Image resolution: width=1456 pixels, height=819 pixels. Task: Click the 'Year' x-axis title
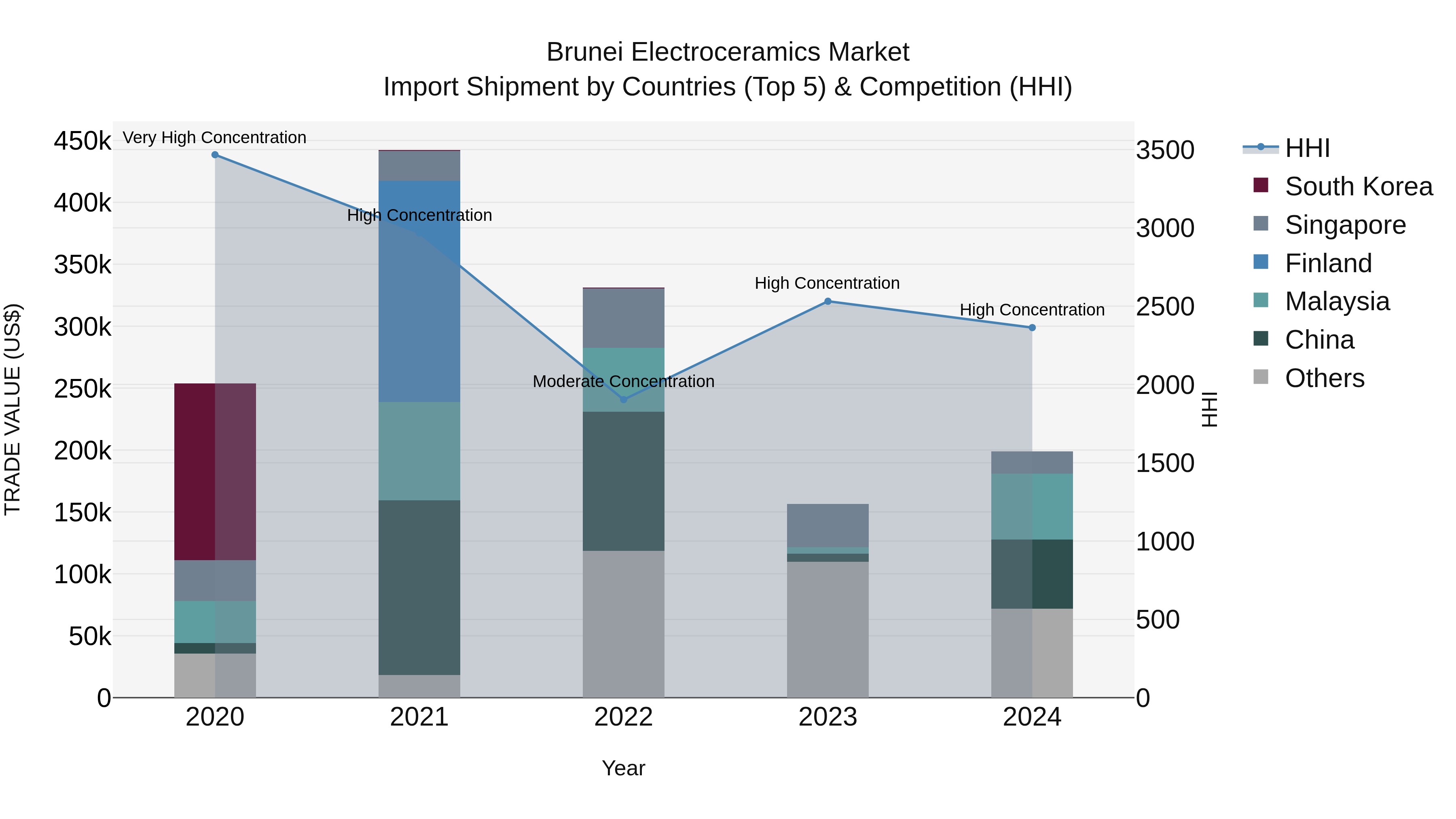coord(623,769)
